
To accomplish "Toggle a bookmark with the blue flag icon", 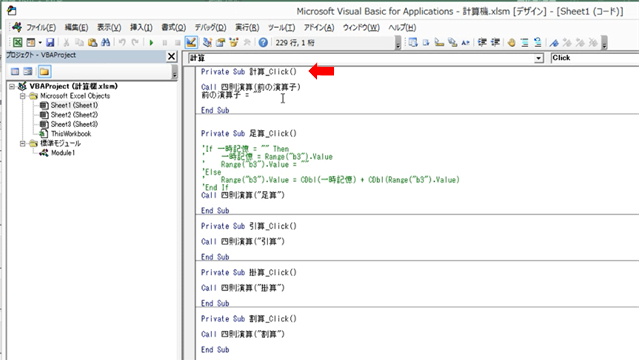I will tap(554, 42).
